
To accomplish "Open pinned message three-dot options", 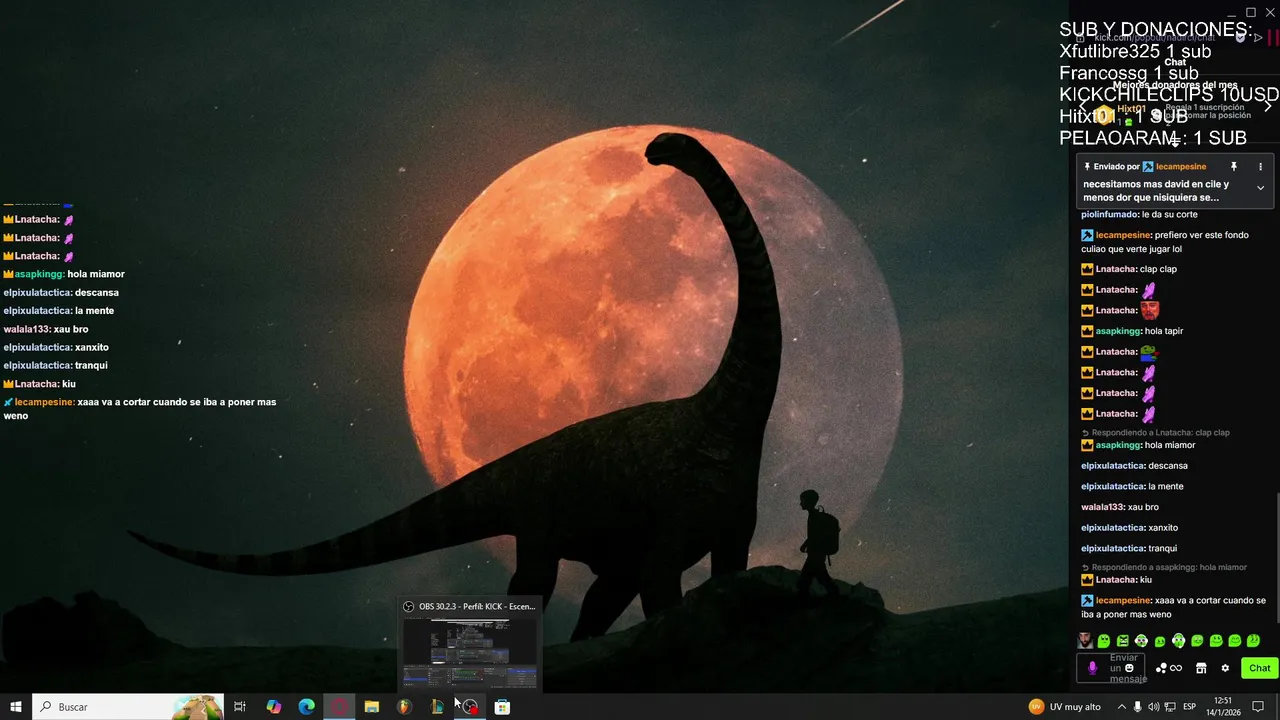I will 1260,167.
